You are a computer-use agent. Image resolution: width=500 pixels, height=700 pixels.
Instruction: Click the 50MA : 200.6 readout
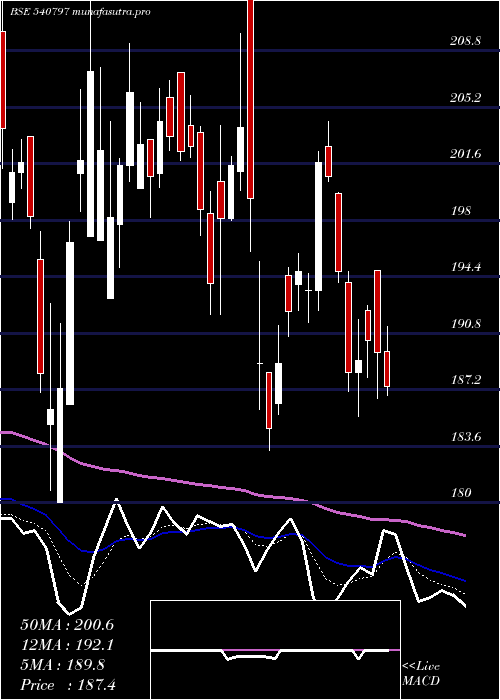tap(67, 625)
